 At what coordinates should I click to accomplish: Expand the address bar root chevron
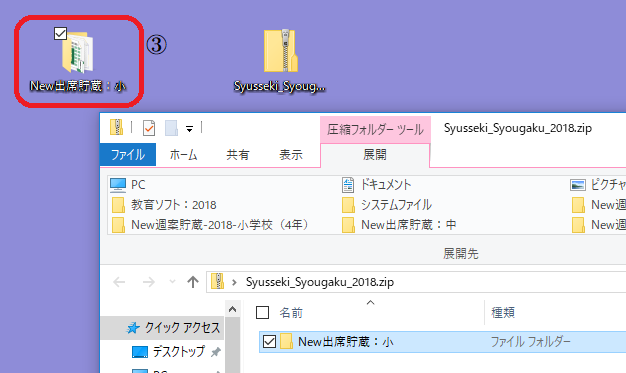pyautogui.click(x=234, y=282)
